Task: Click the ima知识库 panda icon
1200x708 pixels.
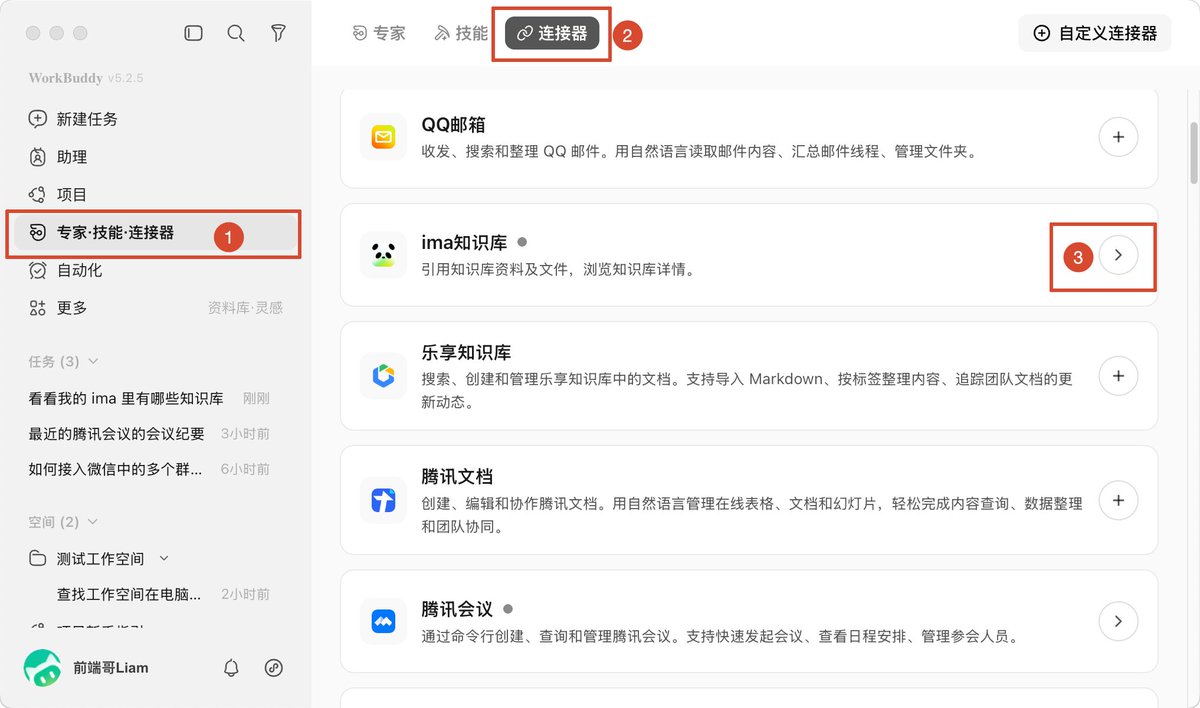Action: [x=383, y=255]
